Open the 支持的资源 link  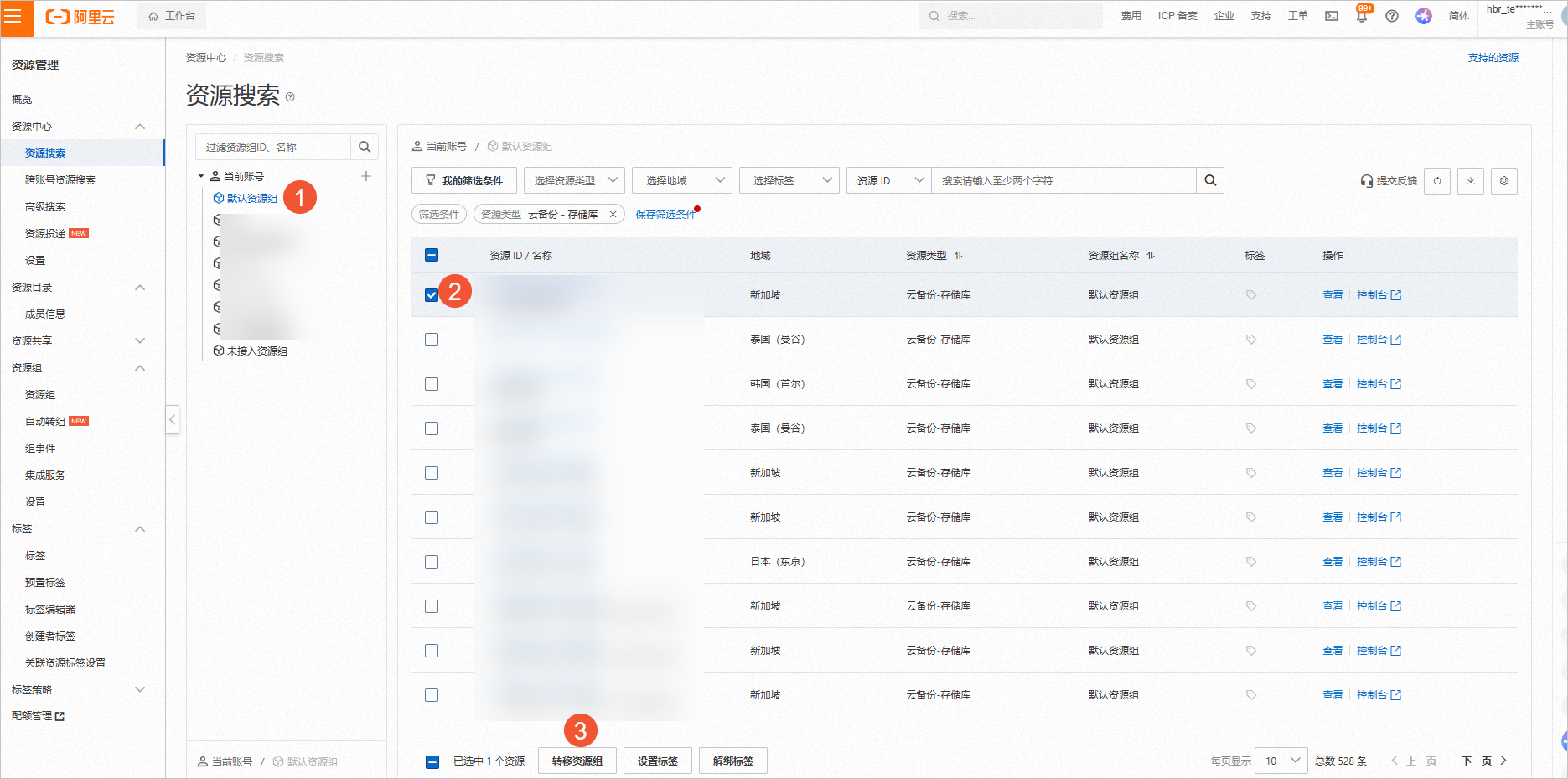pyautogui.click(x=1493, y=58)
